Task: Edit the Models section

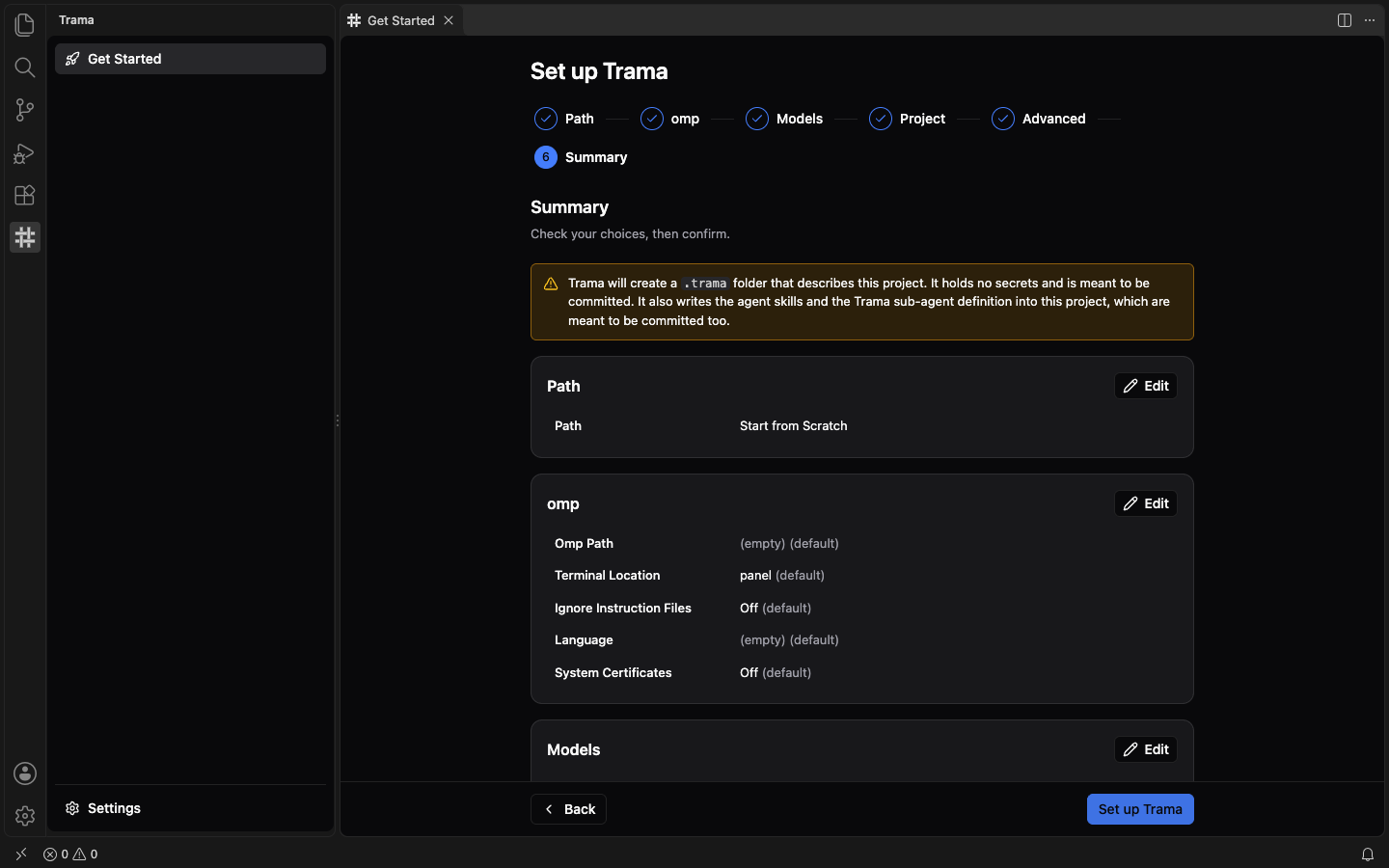Action: click(1146, 749)
